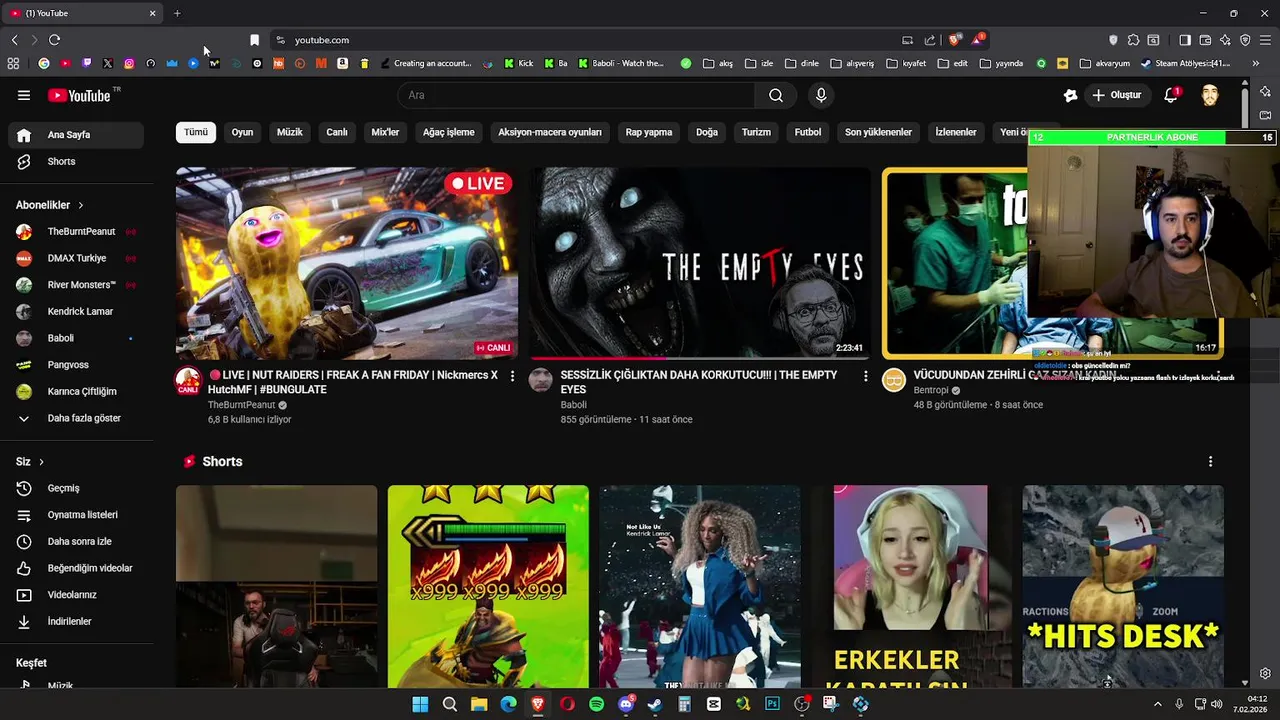The image size is (1280, 720).
Task: Expand Daha fazla göster subscriptions
Action: tap(76, 418)
